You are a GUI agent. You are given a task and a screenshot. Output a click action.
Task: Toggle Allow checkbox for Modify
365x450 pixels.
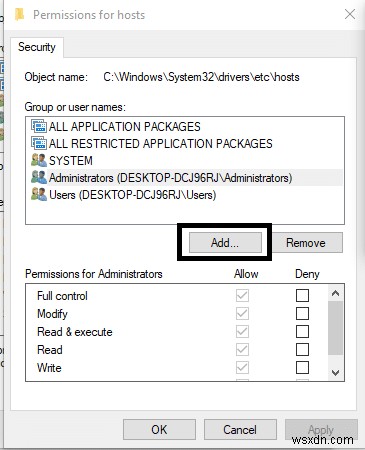pyautogui.click(x=242, y=313)
